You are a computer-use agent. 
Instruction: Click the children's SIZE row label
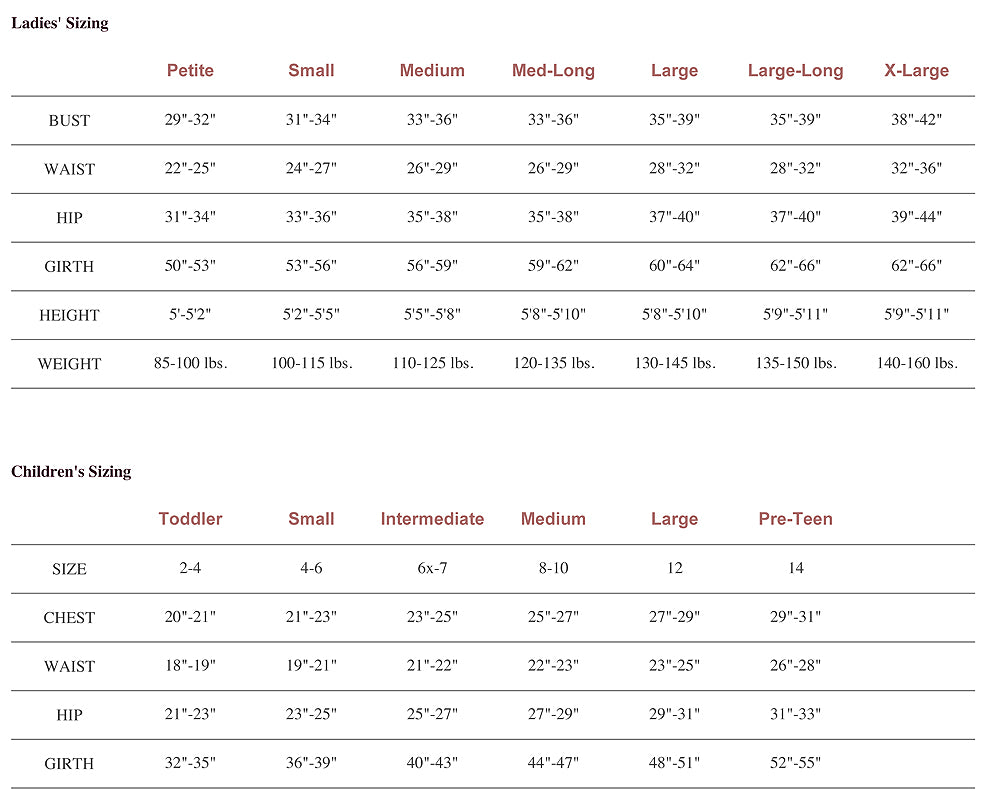[x=69, y=569]
